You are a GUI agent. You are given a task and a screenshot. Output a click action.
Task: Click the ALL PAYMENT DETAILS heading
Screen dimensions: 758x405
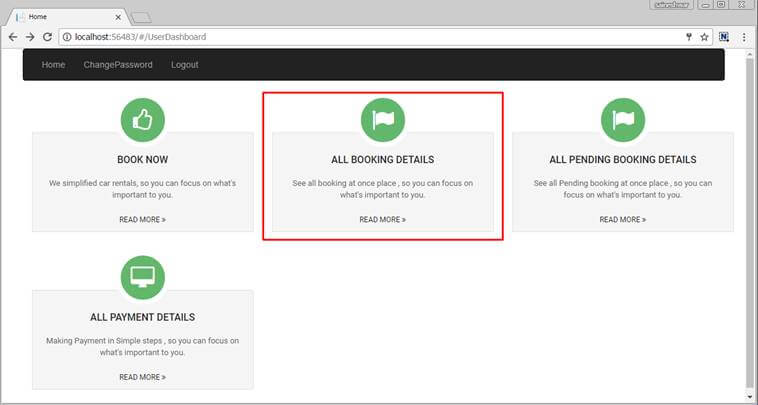point(143,317)
